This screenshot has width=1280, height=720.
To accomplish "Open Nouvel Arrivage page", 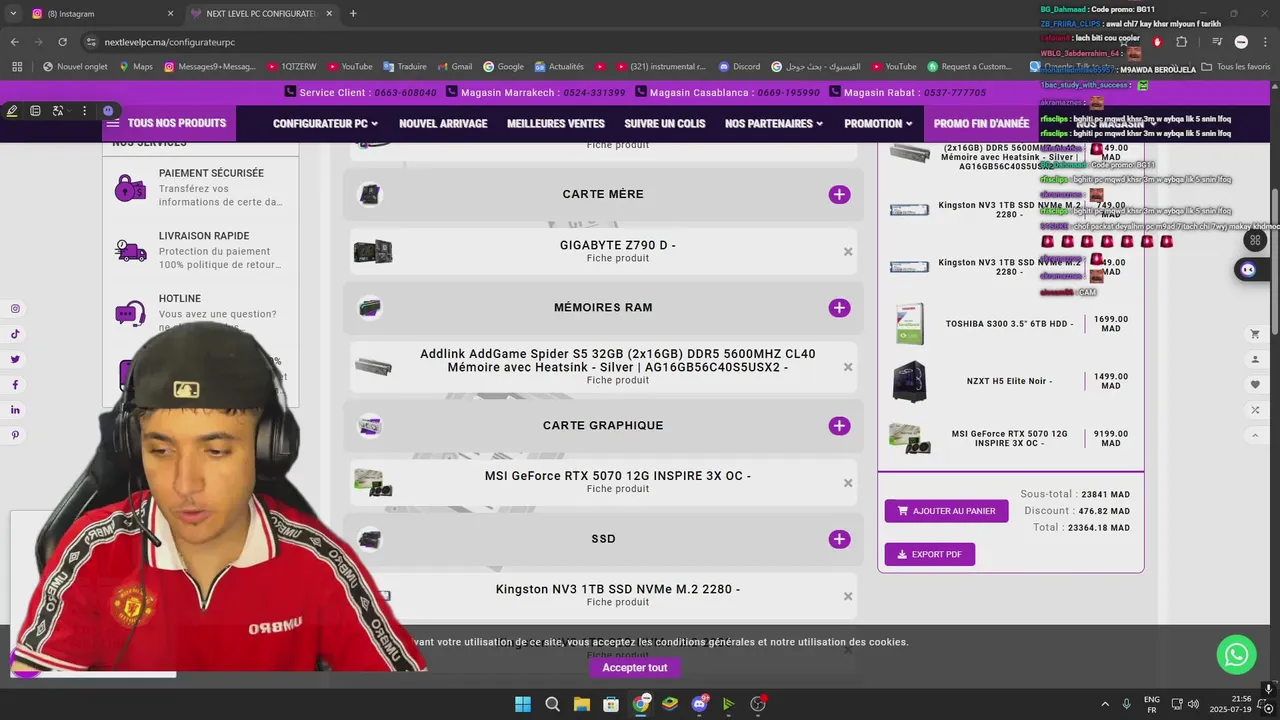I will 443,124.
